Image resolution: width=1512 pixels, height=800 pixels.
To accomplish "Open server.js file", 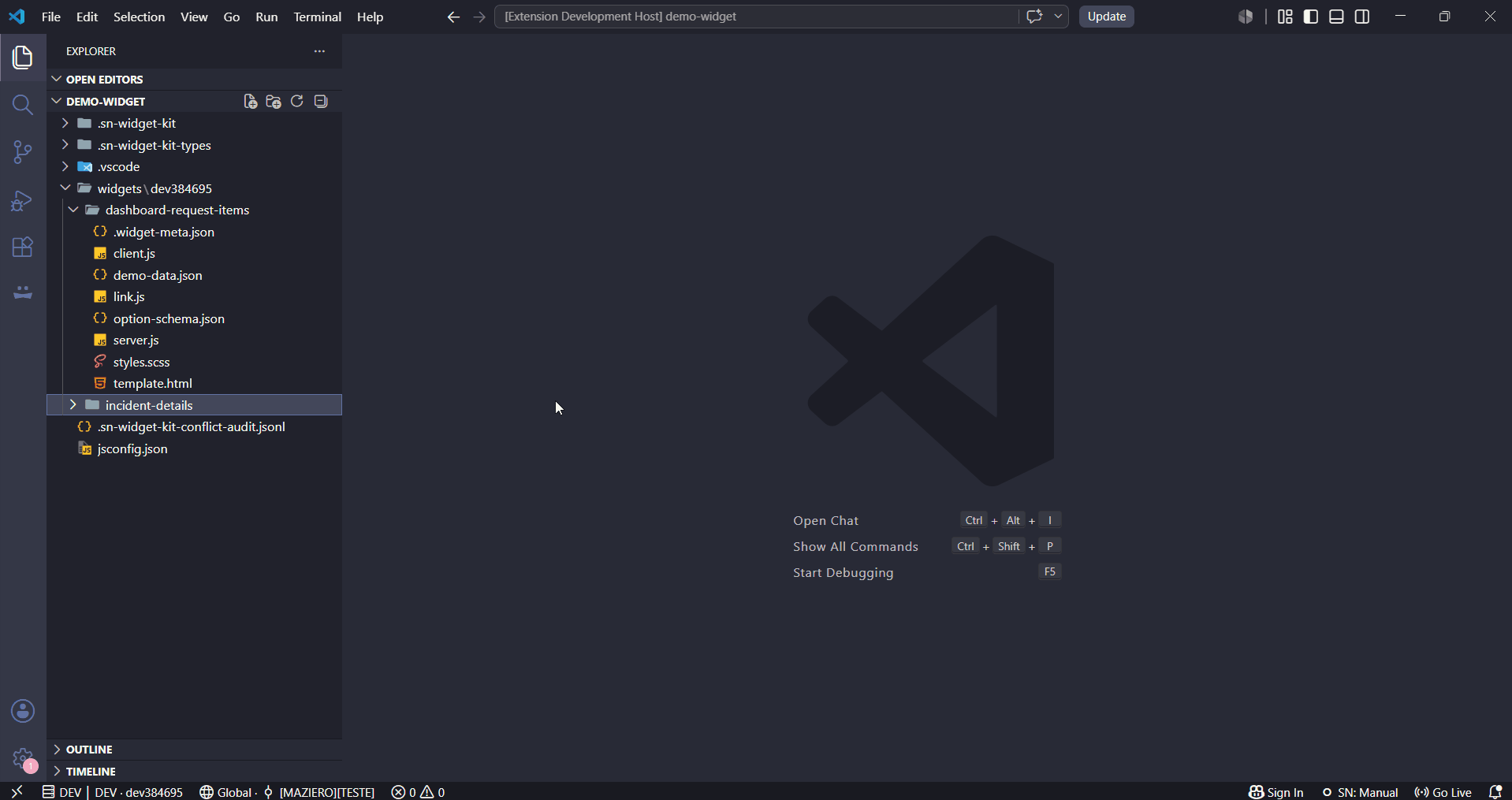I will tap(195, 340).
